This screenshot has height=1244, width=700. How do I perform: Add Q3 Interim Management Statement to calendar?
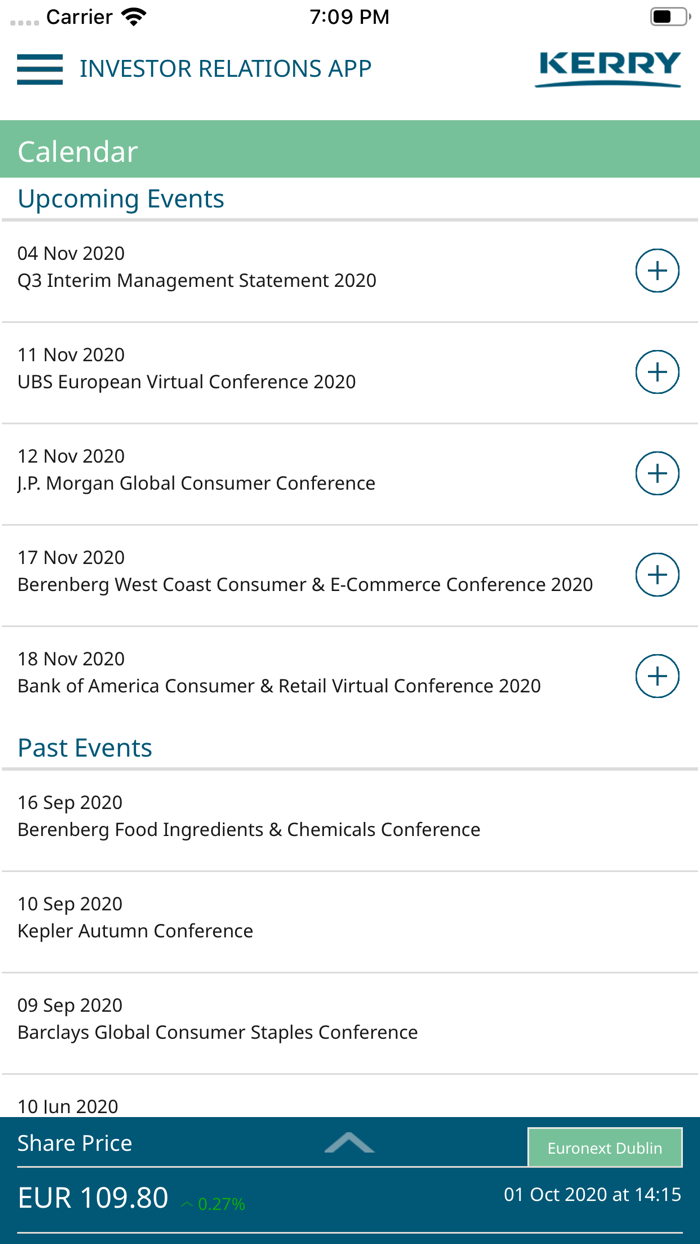point(657,270)
